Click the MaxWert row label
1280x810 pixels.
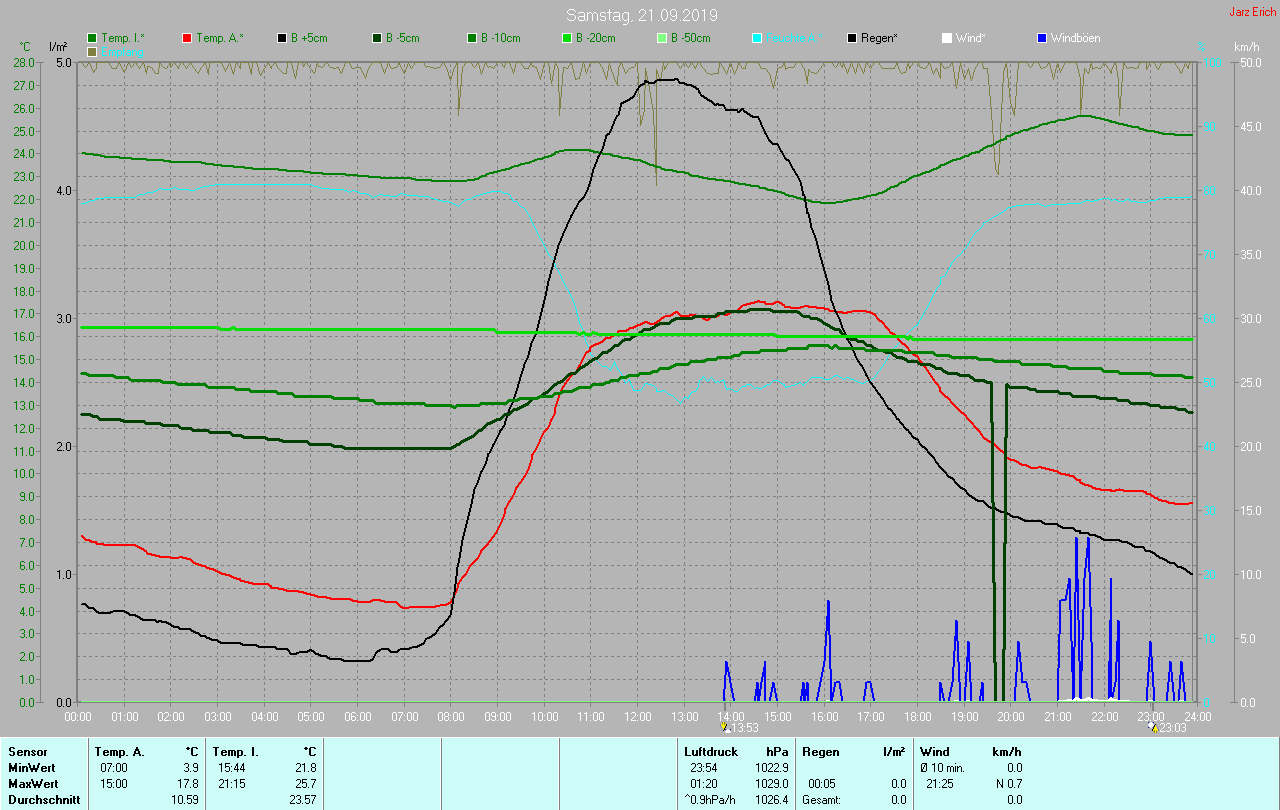[x=33, y=784]
